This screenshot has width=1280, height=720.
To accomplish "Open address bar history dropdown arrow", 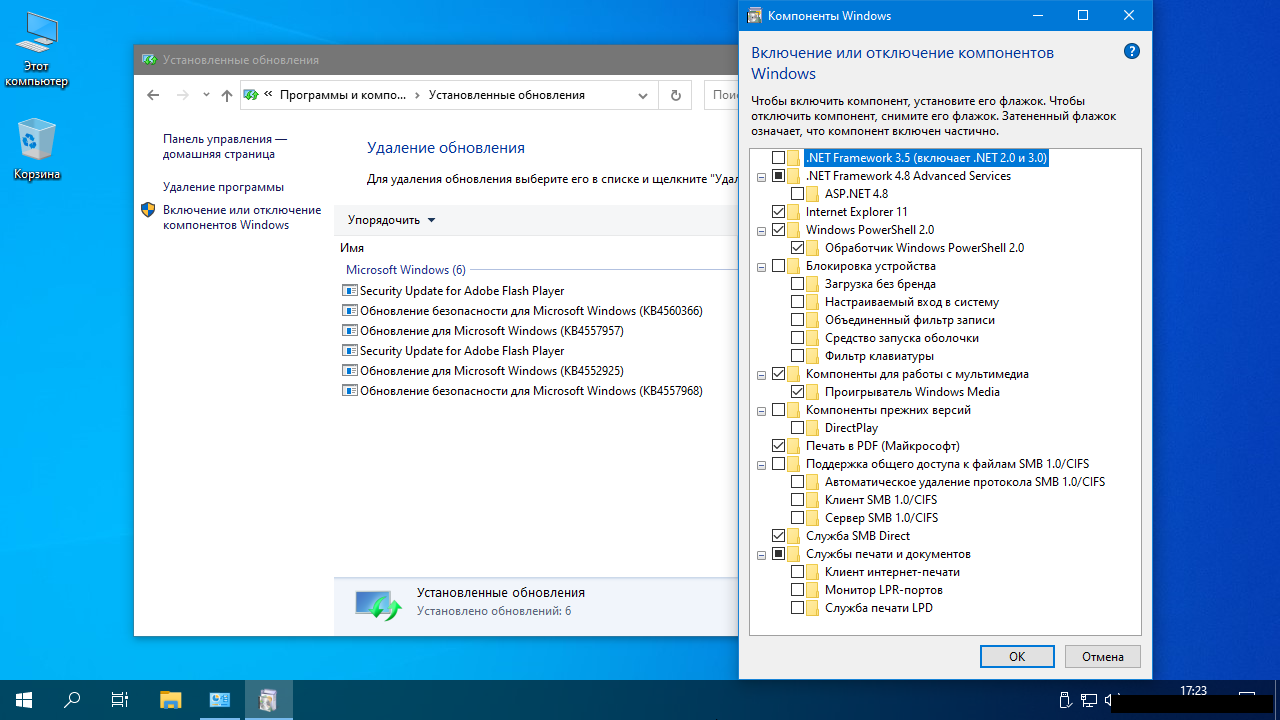I will pyautogui.click(x=643, y=95).
